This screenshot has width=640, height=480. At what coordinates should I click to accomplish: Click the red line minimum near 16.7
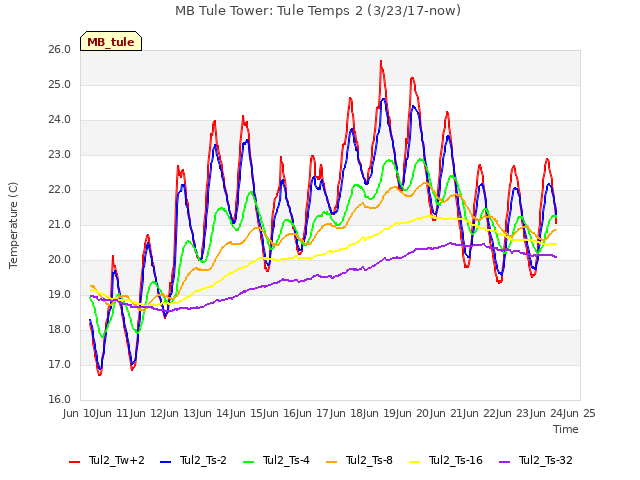pyautogui.click(x=100, y=374)
